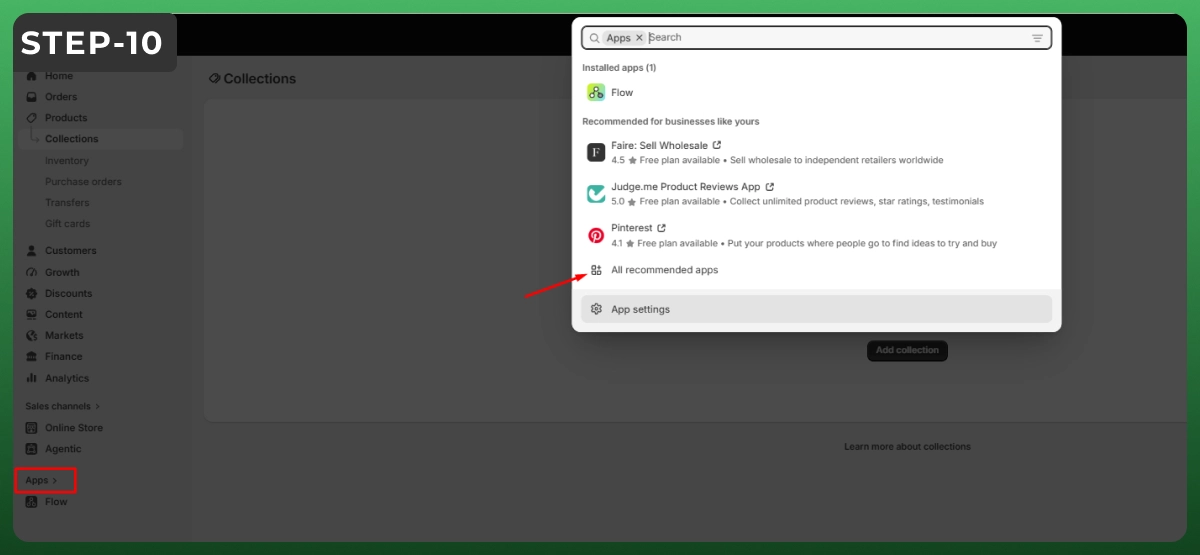This screenshot has width=1200, height=555.
Task: Open Purchase orders in sidebar
Action: coord(83,182)
